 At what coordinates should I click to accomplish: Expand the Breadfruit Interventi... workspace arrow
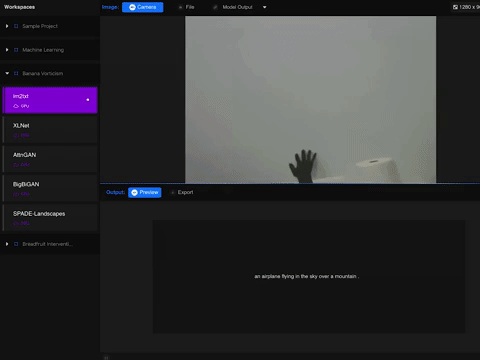(x=7, y=244)
